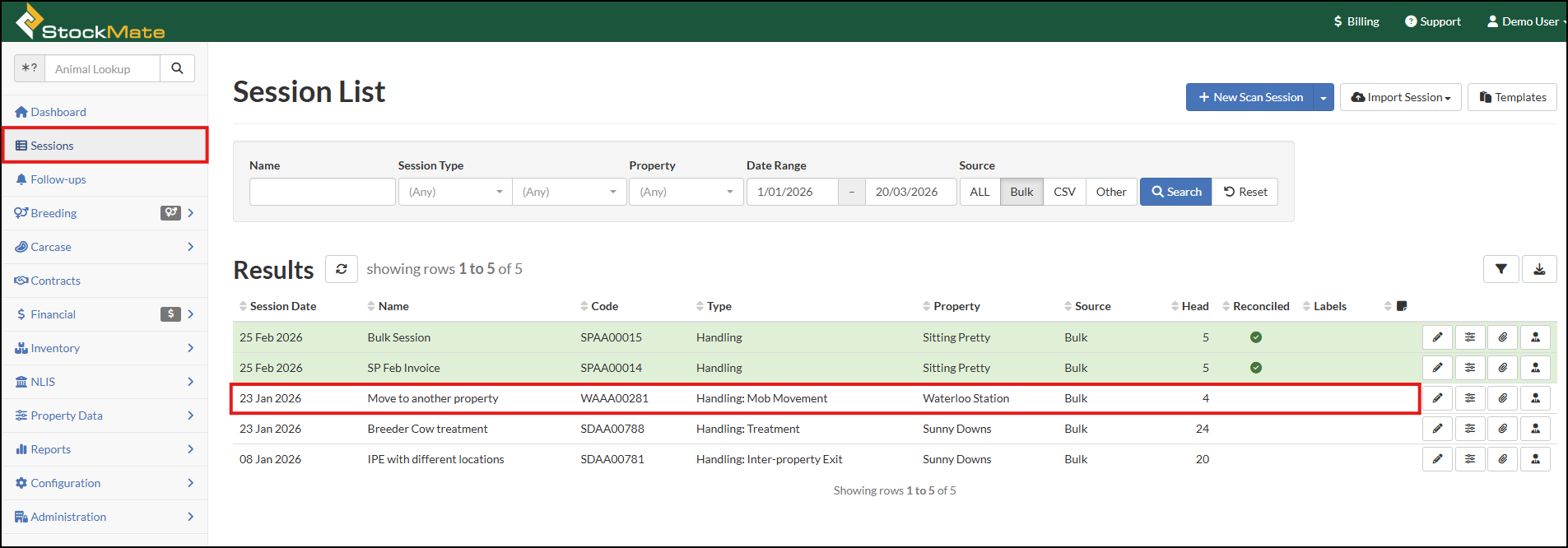
Task: Refresh the results with the reload icon
Action: [341, 269]
